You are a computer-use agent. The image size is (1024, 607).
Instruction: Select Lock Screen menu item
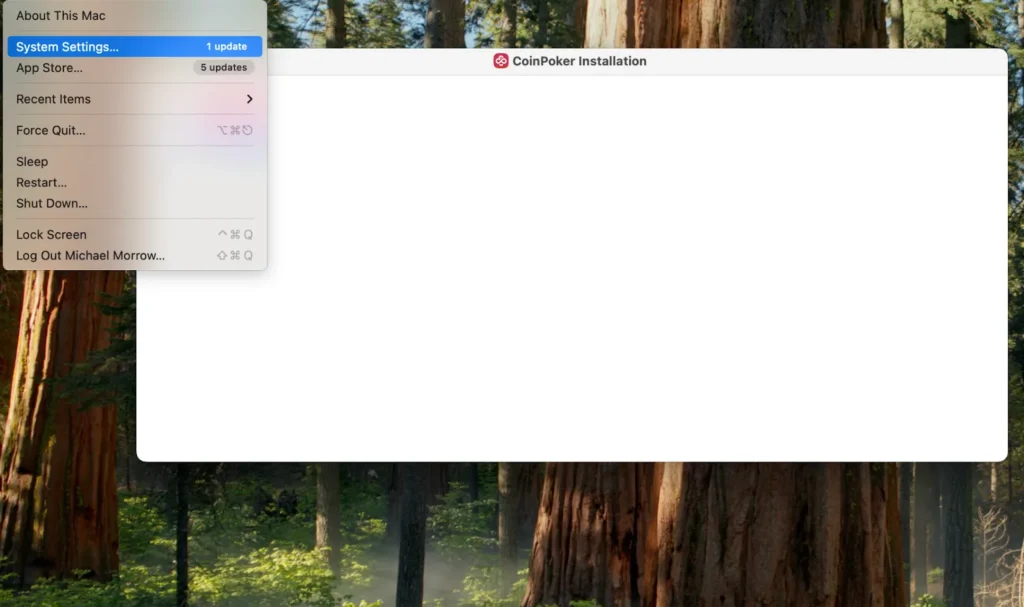point(51,234)
